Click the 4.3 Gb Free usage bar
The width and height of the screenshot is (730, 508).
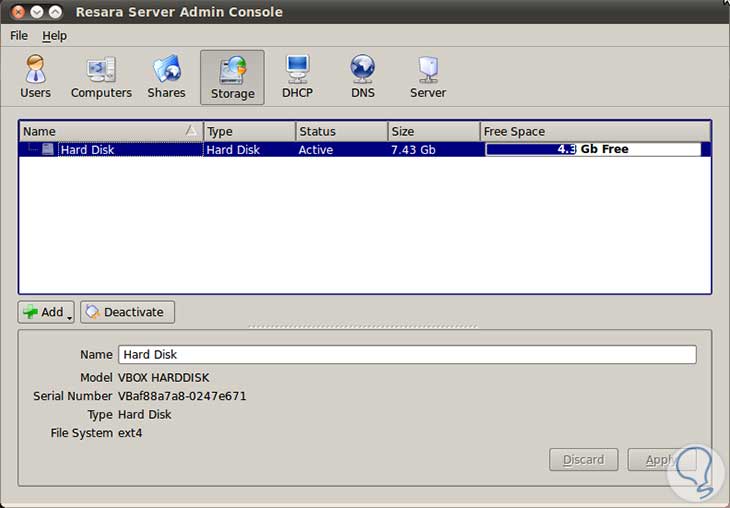coord(593,149)
